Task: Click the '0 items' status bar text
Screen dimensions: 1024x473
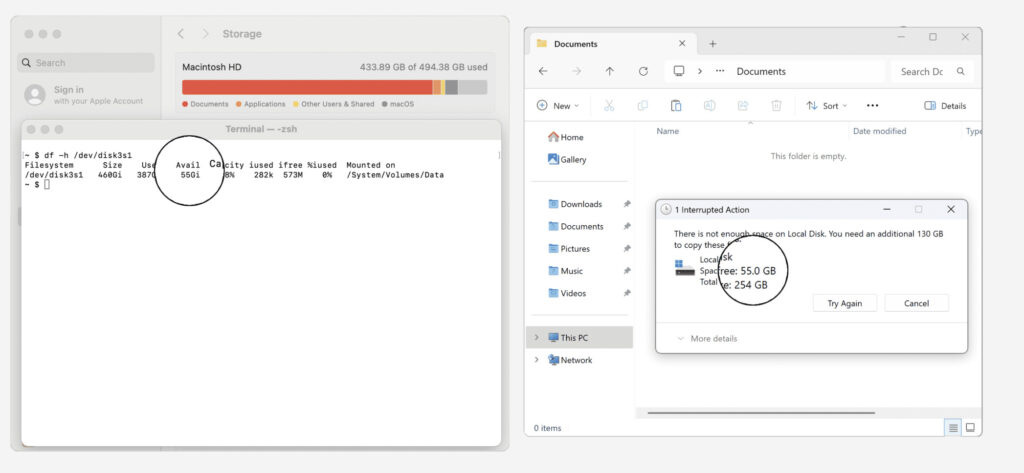Action: click(547, 428)
